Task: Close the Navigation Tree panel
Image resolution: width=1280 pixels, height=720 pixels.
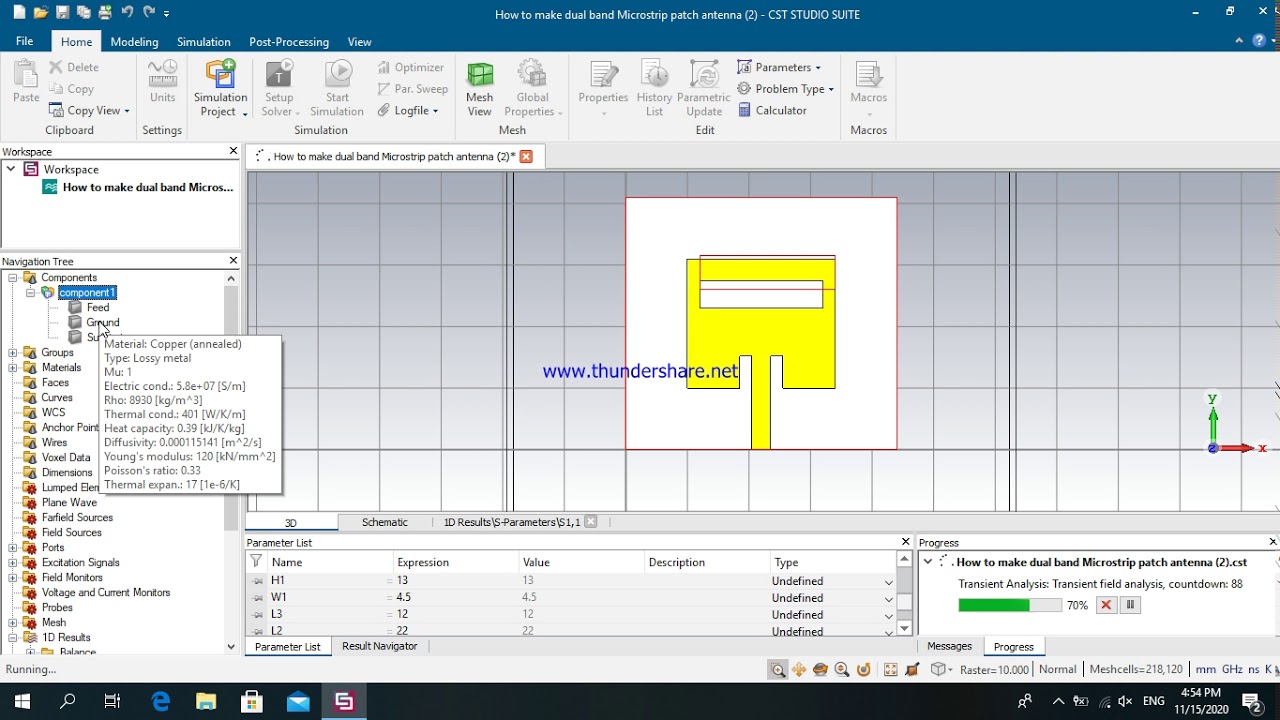Action: (x=233, y=261)
